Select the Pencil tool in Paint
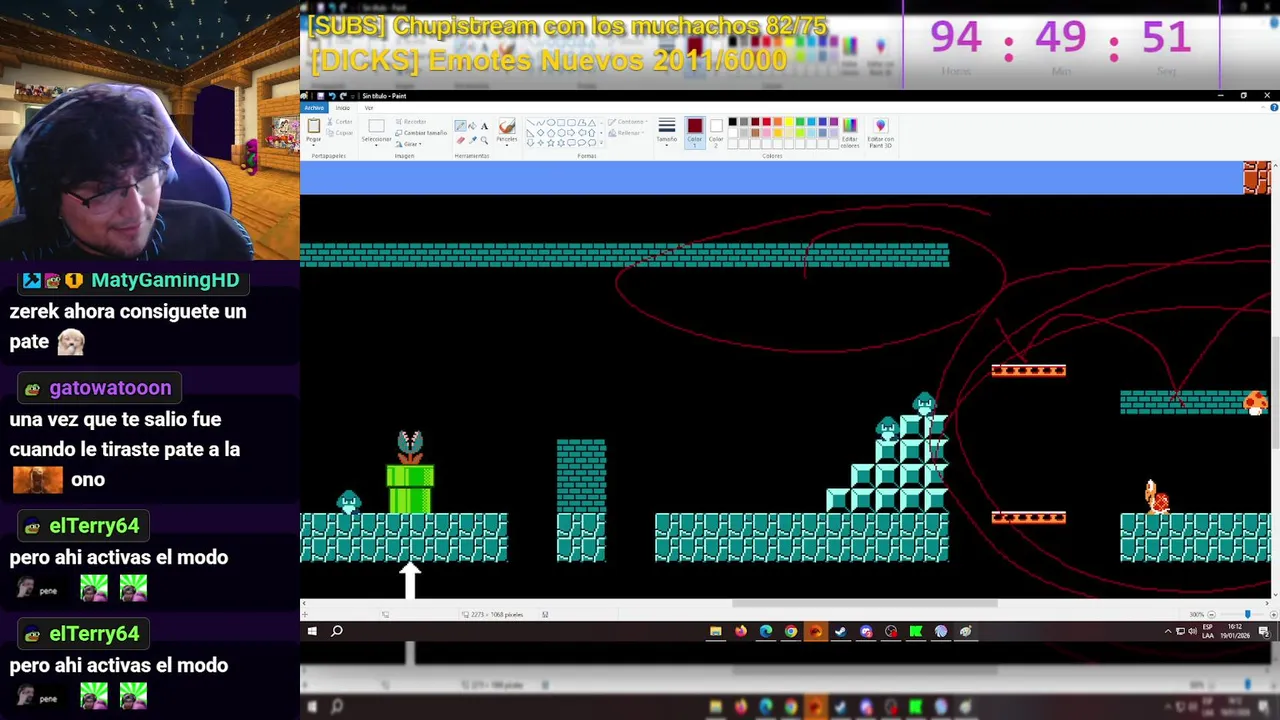1280x720 pixels. 460,126
